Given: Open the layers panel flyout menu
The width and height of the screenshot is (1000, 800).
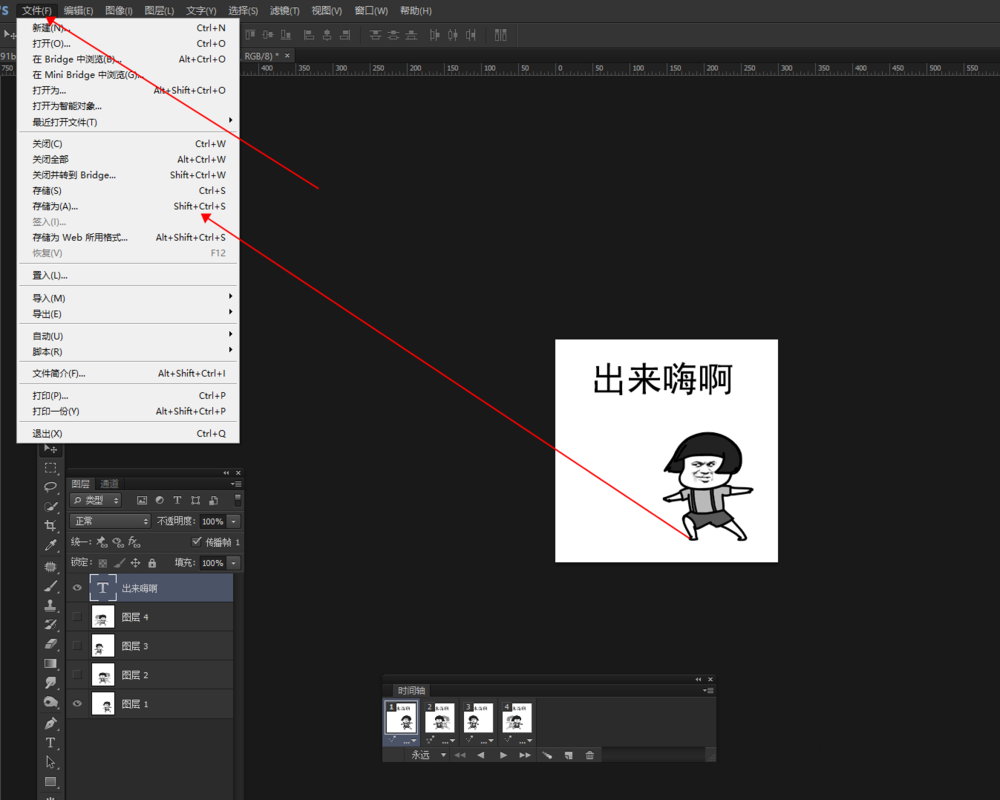Looking at the screenshot, I should (236, 484).
